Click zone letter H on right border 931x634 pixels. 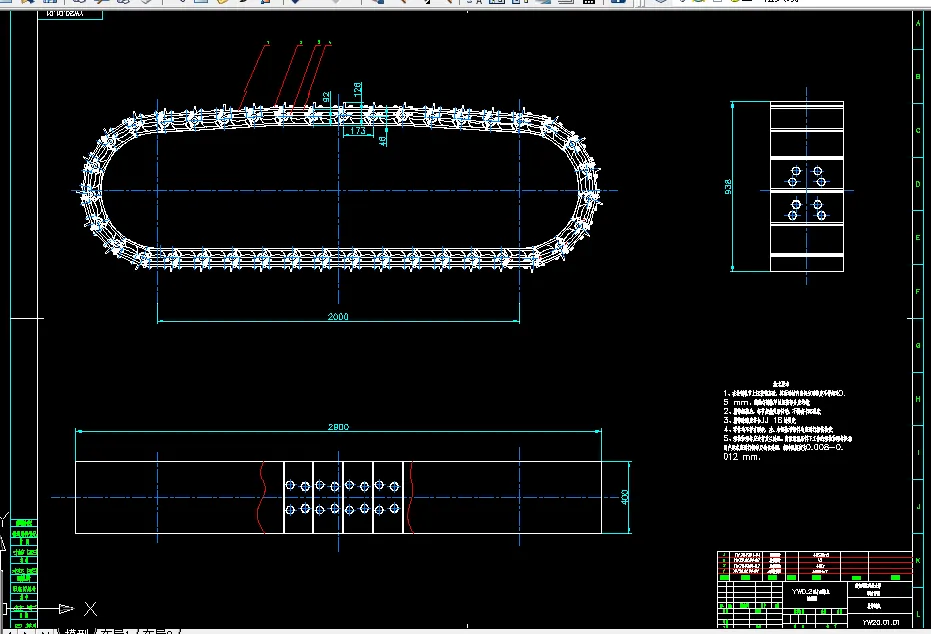point(918,399)
